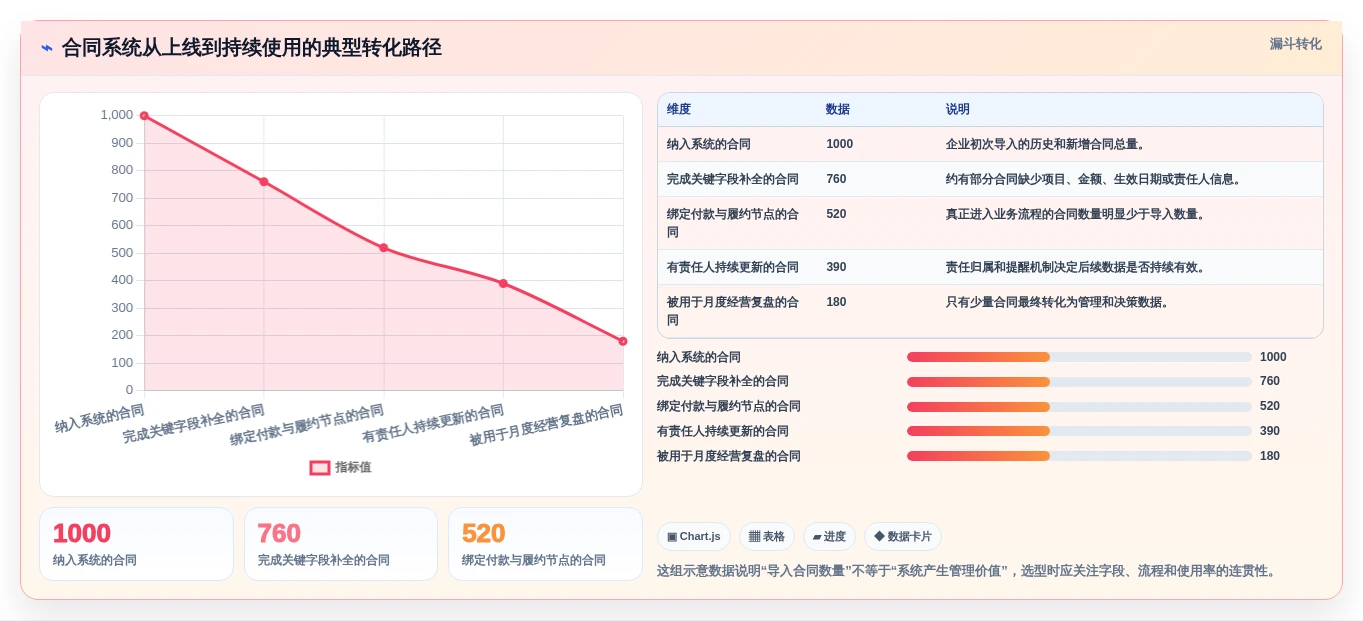The width and height of the screenshot is (1363, 621).
Task: Click the 520 data point on the line
Action: pyautogui.click(x=384, y=248)
